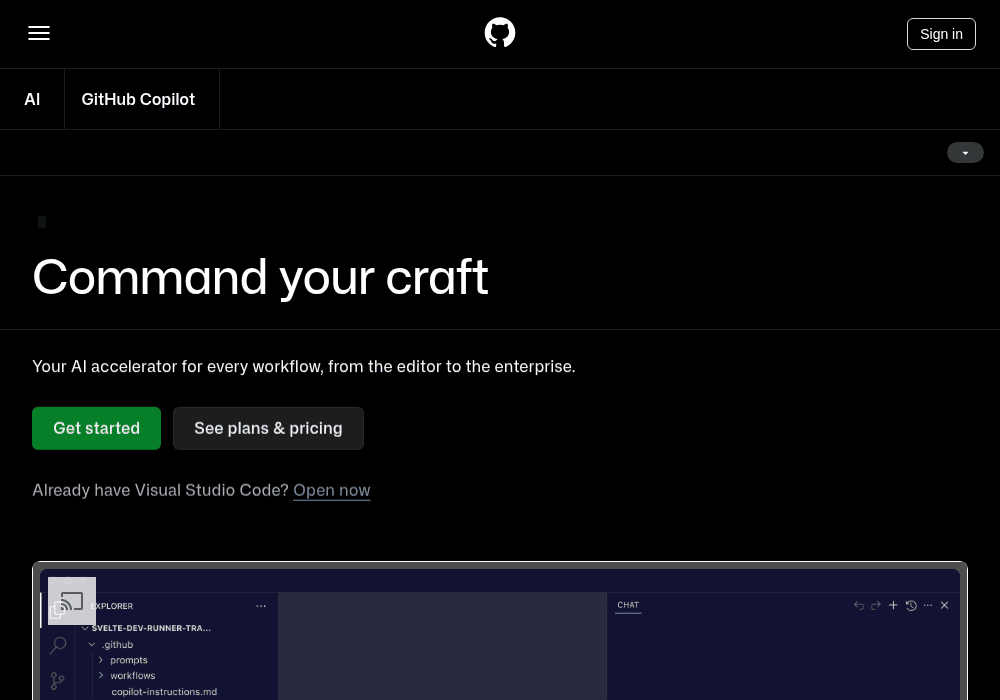This screenshot has width=1000, height=700.
Task: Start new chat with plus icon
Action: tap(893, 605)
